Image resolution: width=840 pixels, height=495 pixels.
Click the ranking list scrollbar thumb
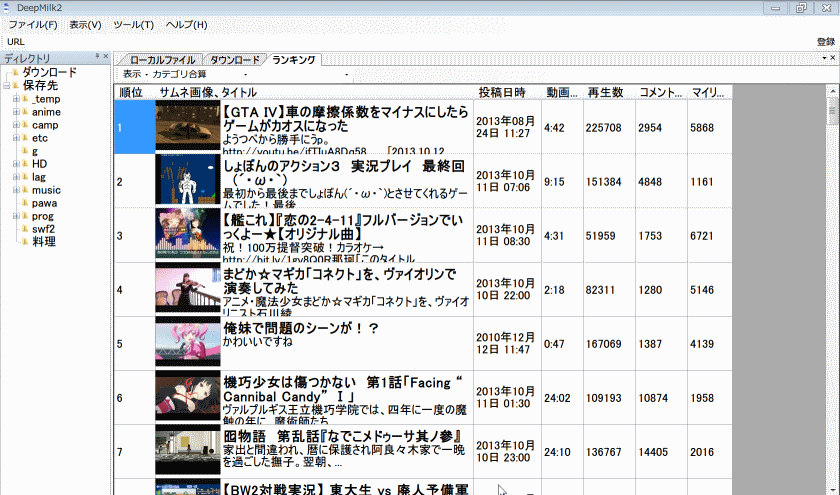pyautogui.click(x=832, y=111)
